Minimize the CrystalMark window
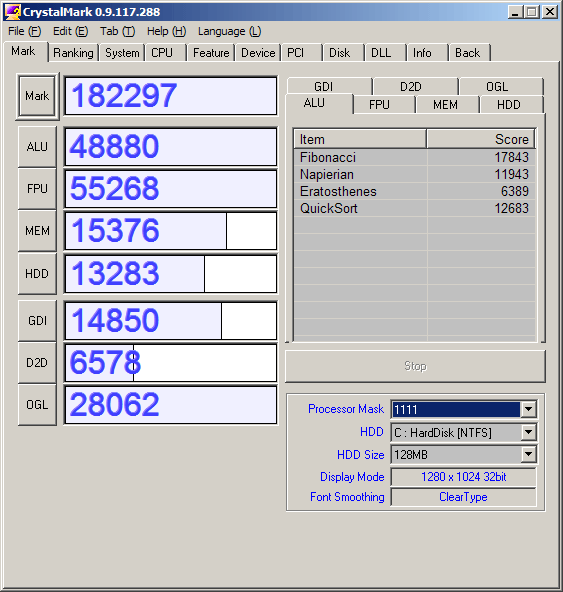 click(515, 12)
